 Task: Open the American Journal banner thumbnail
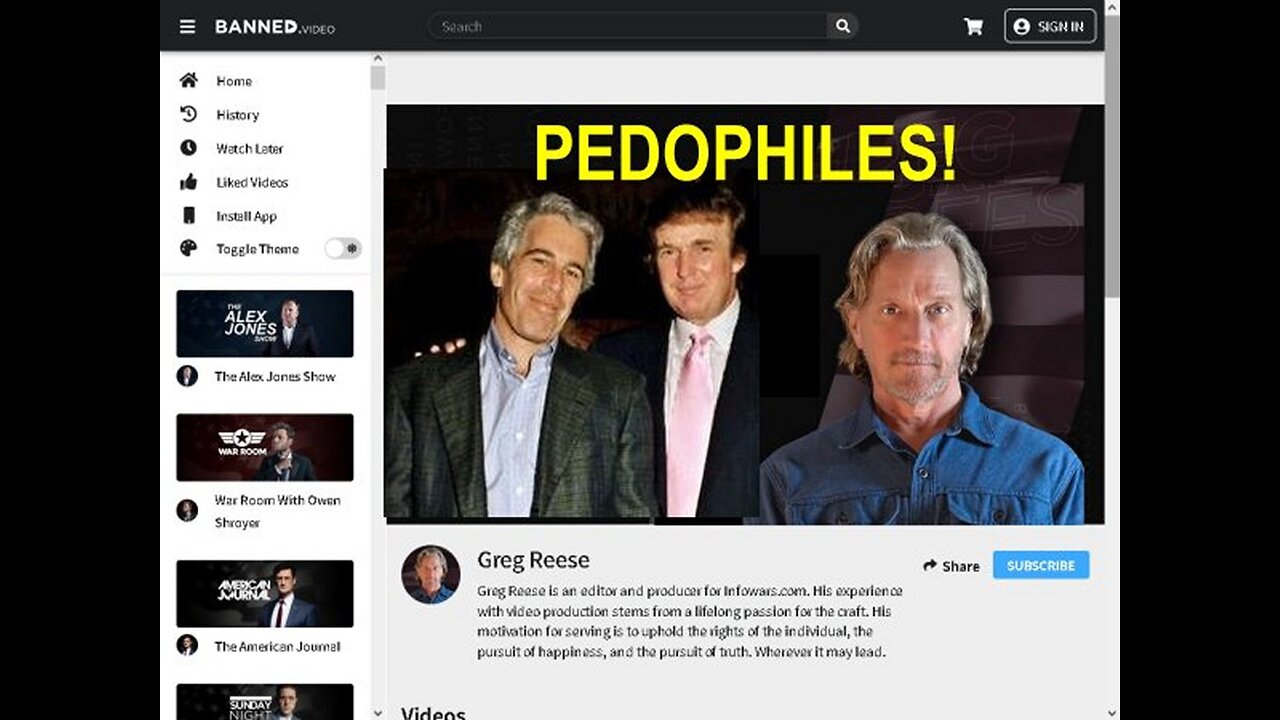(265, 594)
